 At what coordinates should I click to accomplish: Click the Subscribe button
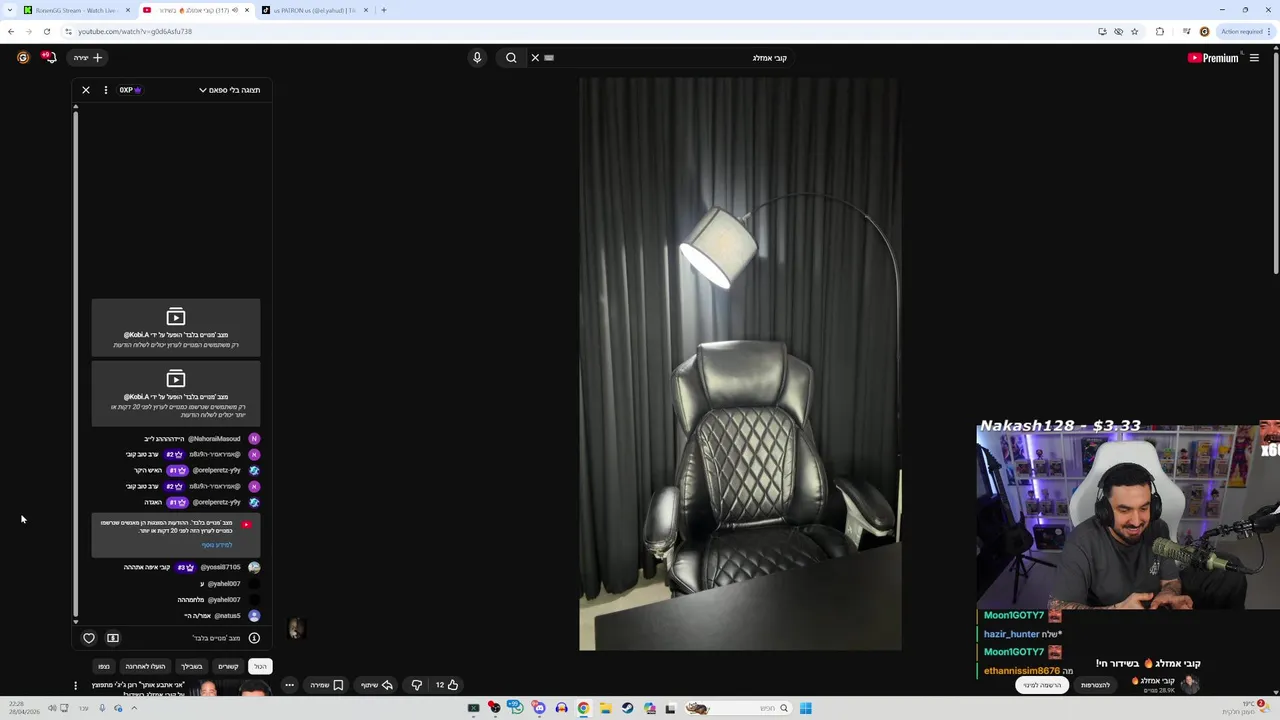(1043, 685)
